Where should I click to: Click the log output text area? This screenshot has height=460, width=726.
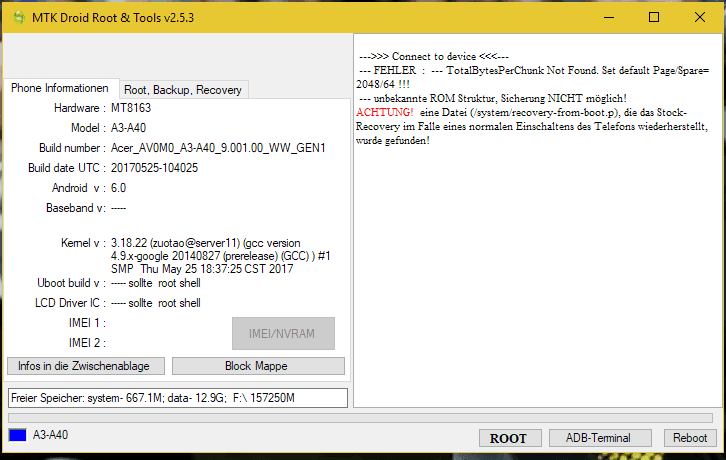point(538,221)
